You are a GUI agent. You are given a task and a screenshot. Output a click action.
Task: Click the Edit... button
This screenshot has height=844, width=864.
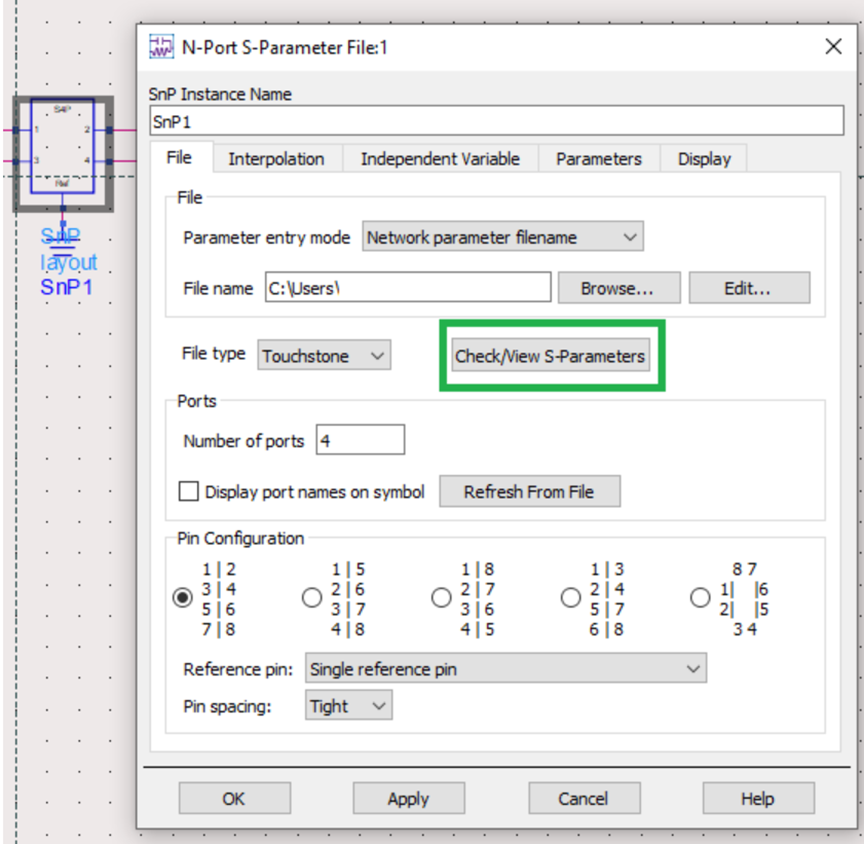749,288
